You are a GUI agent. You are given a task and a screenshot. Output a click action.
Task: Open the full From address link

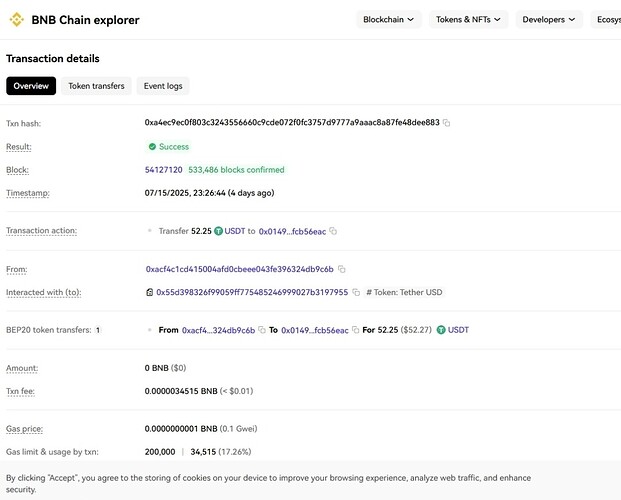click(x=239, y=269)
